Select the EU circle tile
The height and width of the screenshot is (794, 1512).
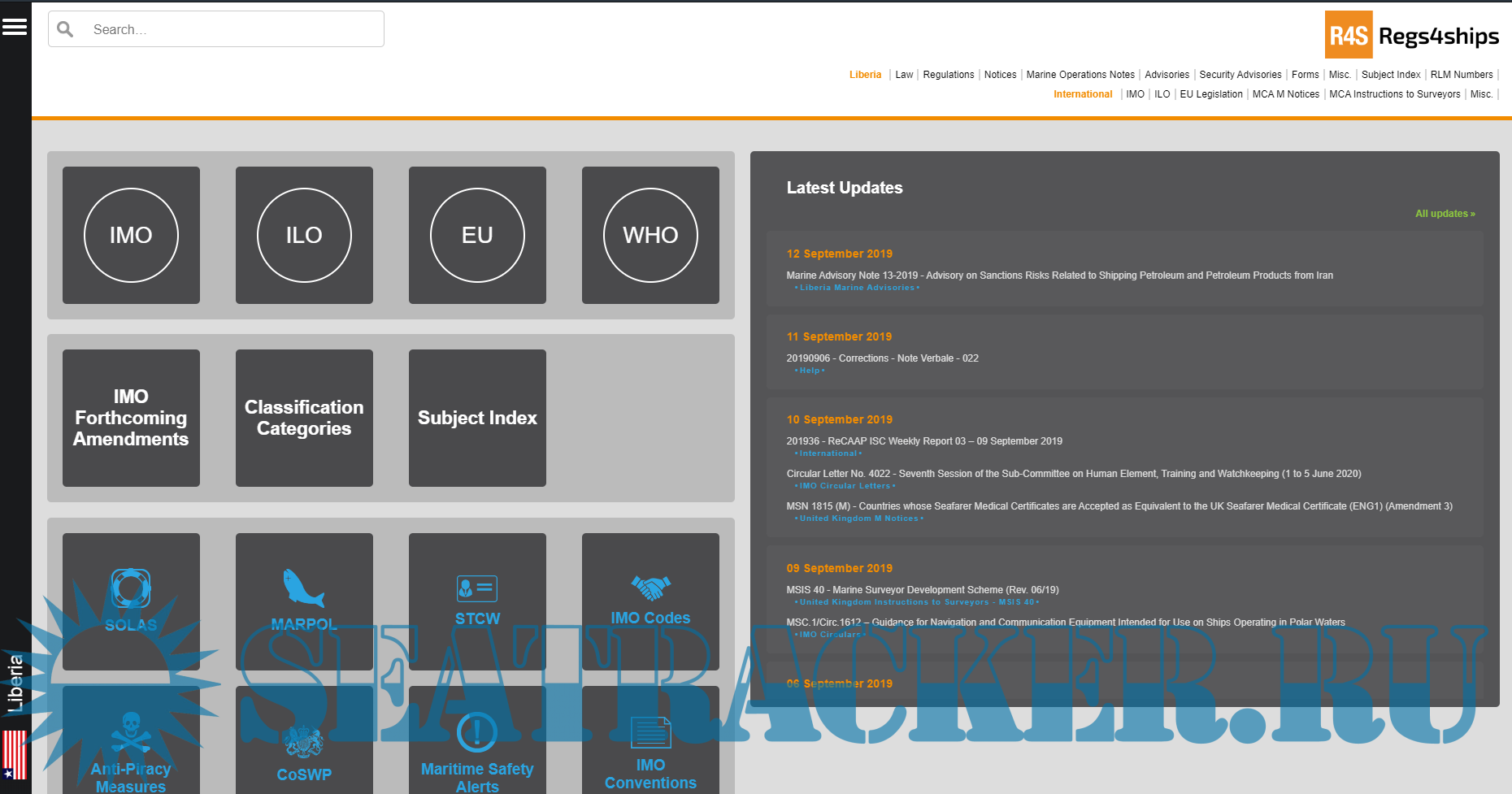(x=477, y=235)
